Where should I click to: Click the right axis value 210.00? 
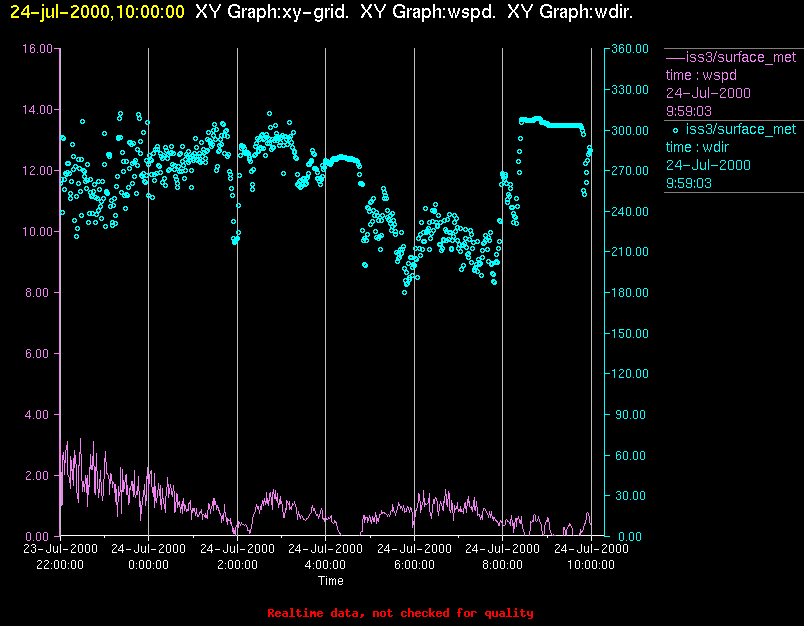[x=630, y=252]
